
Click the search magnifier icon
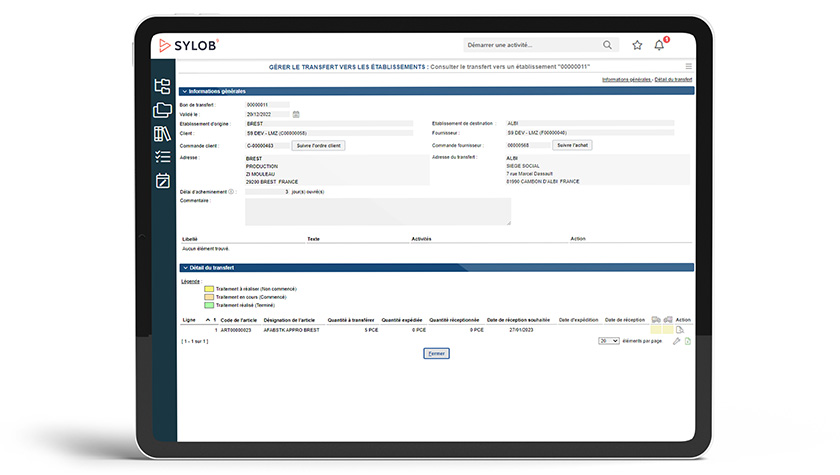pyautogui.click(x=607, y=45)
